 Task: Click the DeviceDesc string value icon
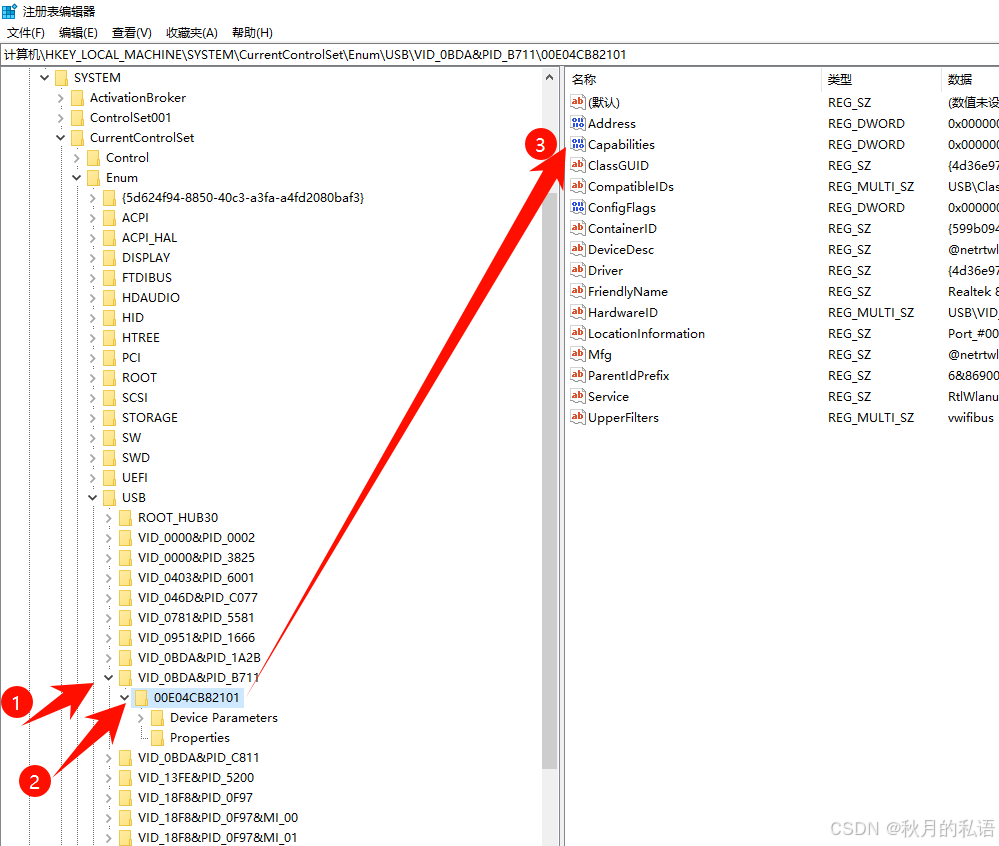[577, 249]
